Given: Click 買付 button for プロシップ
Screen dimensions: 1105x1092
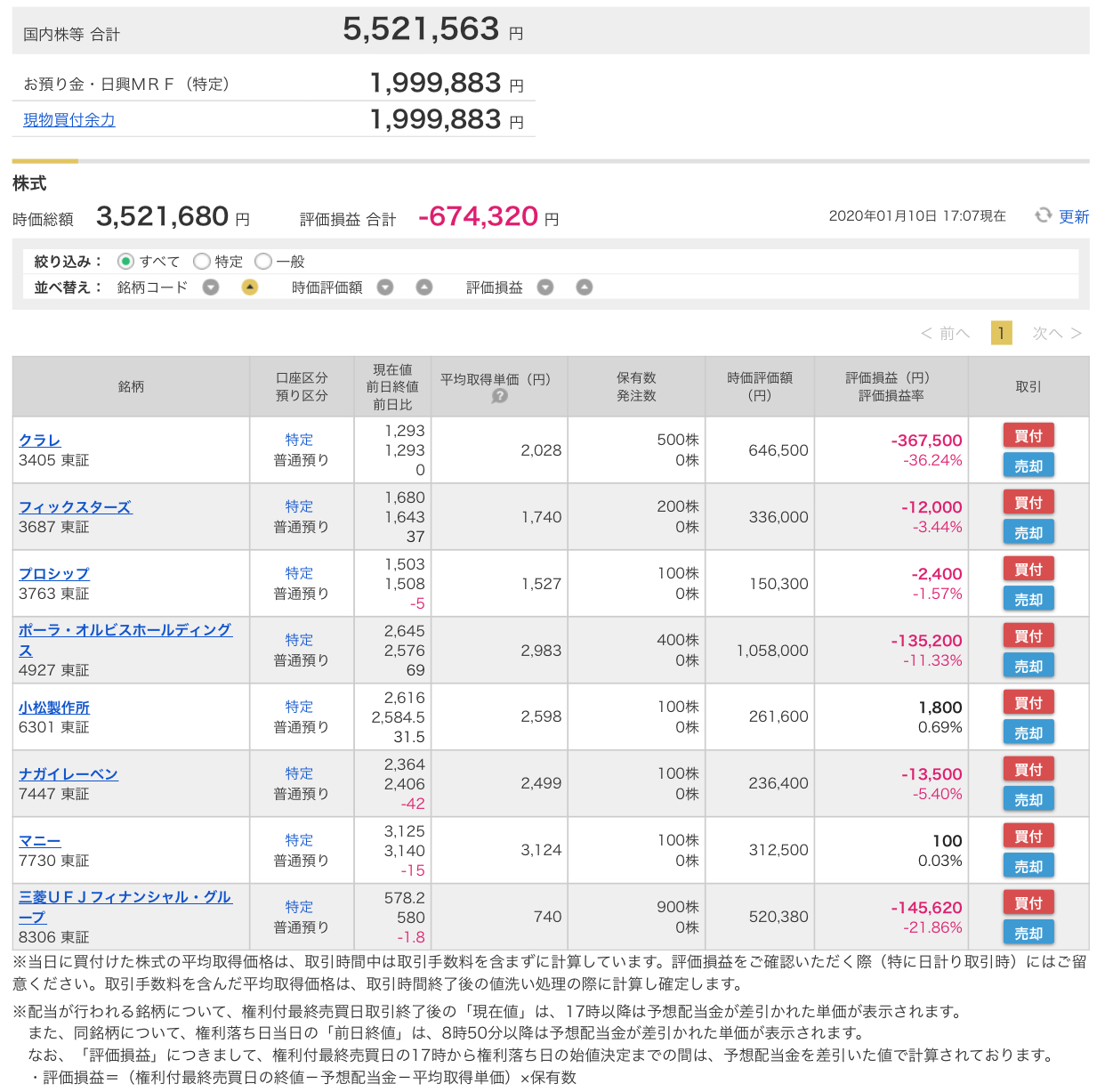Looking at the screenshot, I should [x=1028, y=569].
